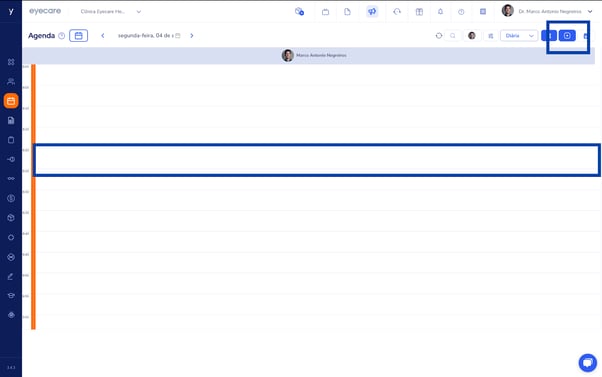Open the clipboard icon in sidebar
The width and height of the screenshot is (602, 377).
tap(11, 140)
